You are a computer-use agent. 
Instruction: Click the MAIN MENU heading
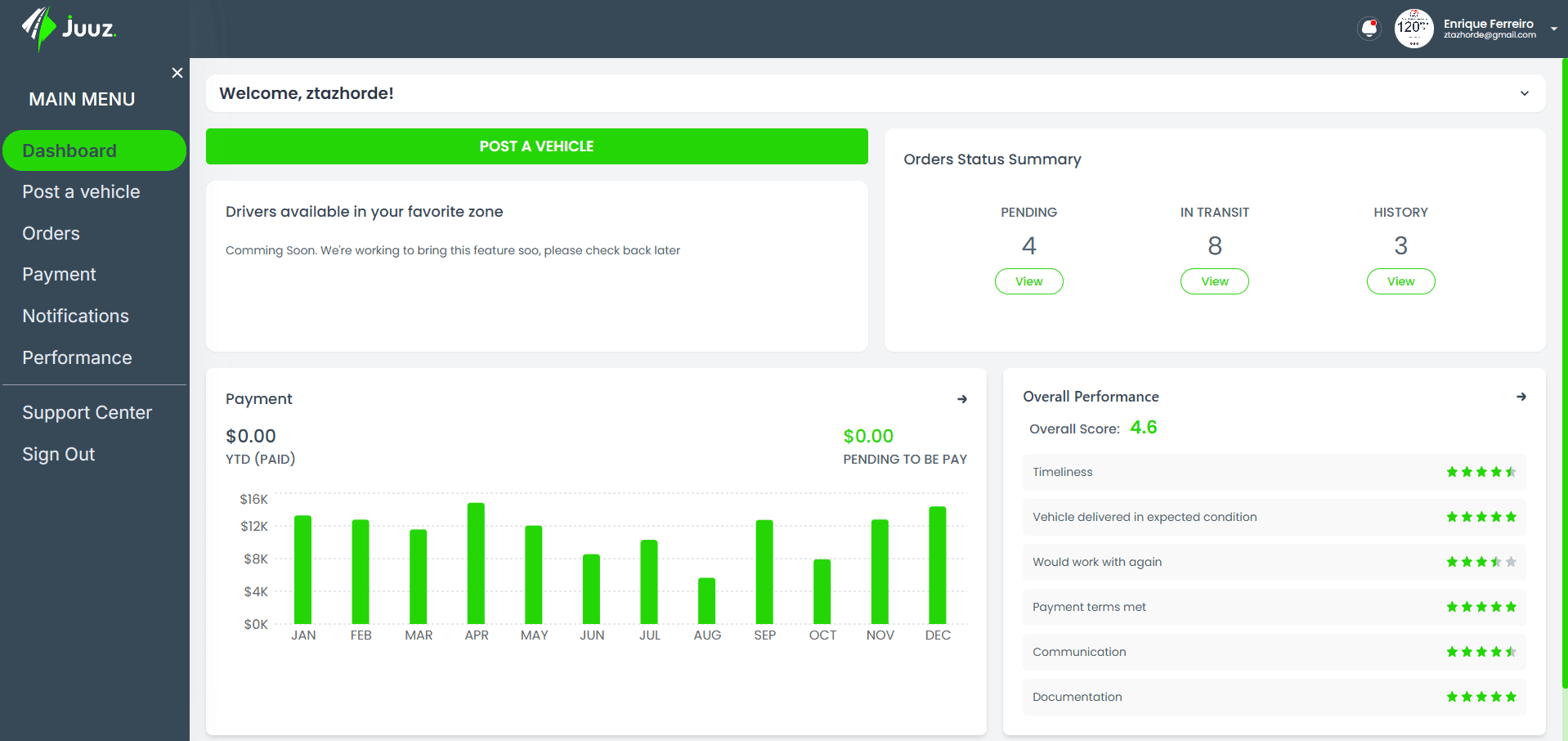pyautogui.click(x=82, y=99)
